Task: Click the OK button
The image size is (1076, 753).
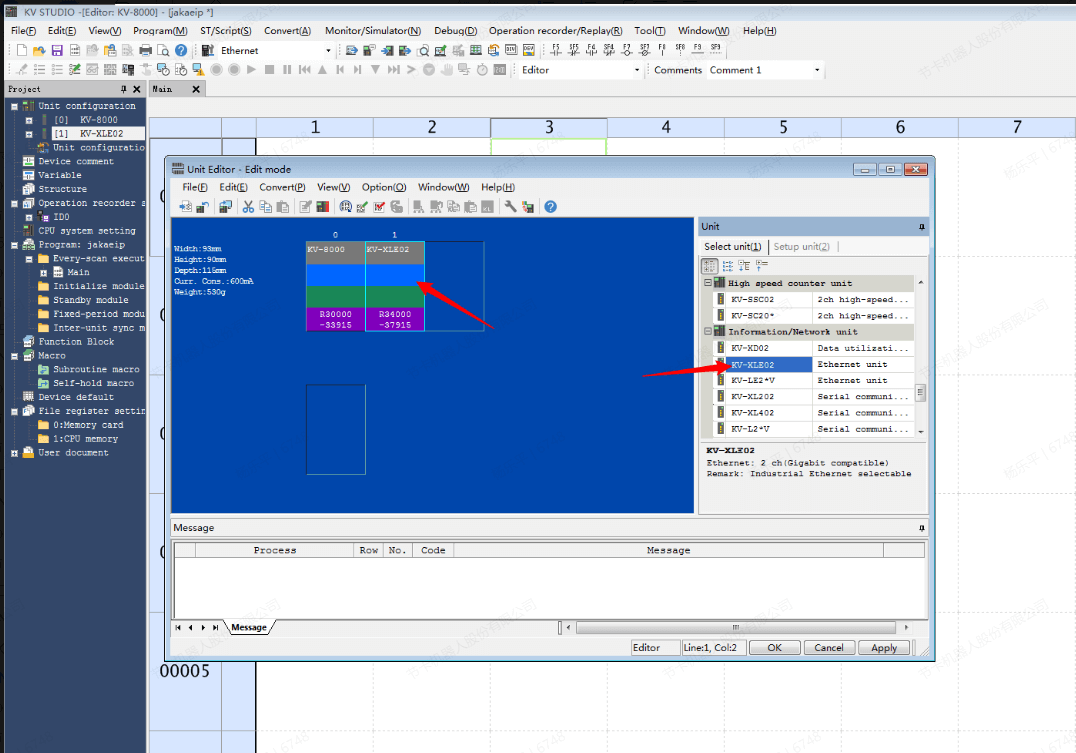Action: point(774,647)
